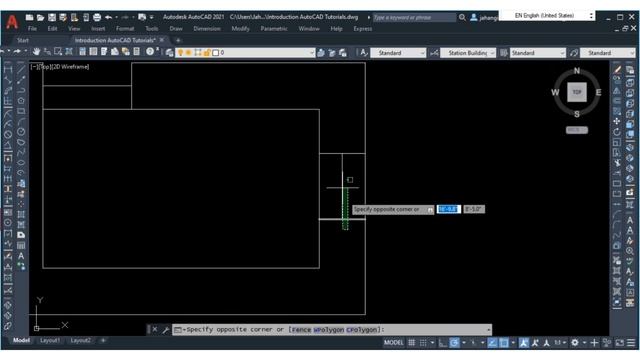Screen dimensions: 640x360
Task: Select the Erase tool in Modify toolbar
Action: coord(617,70)
